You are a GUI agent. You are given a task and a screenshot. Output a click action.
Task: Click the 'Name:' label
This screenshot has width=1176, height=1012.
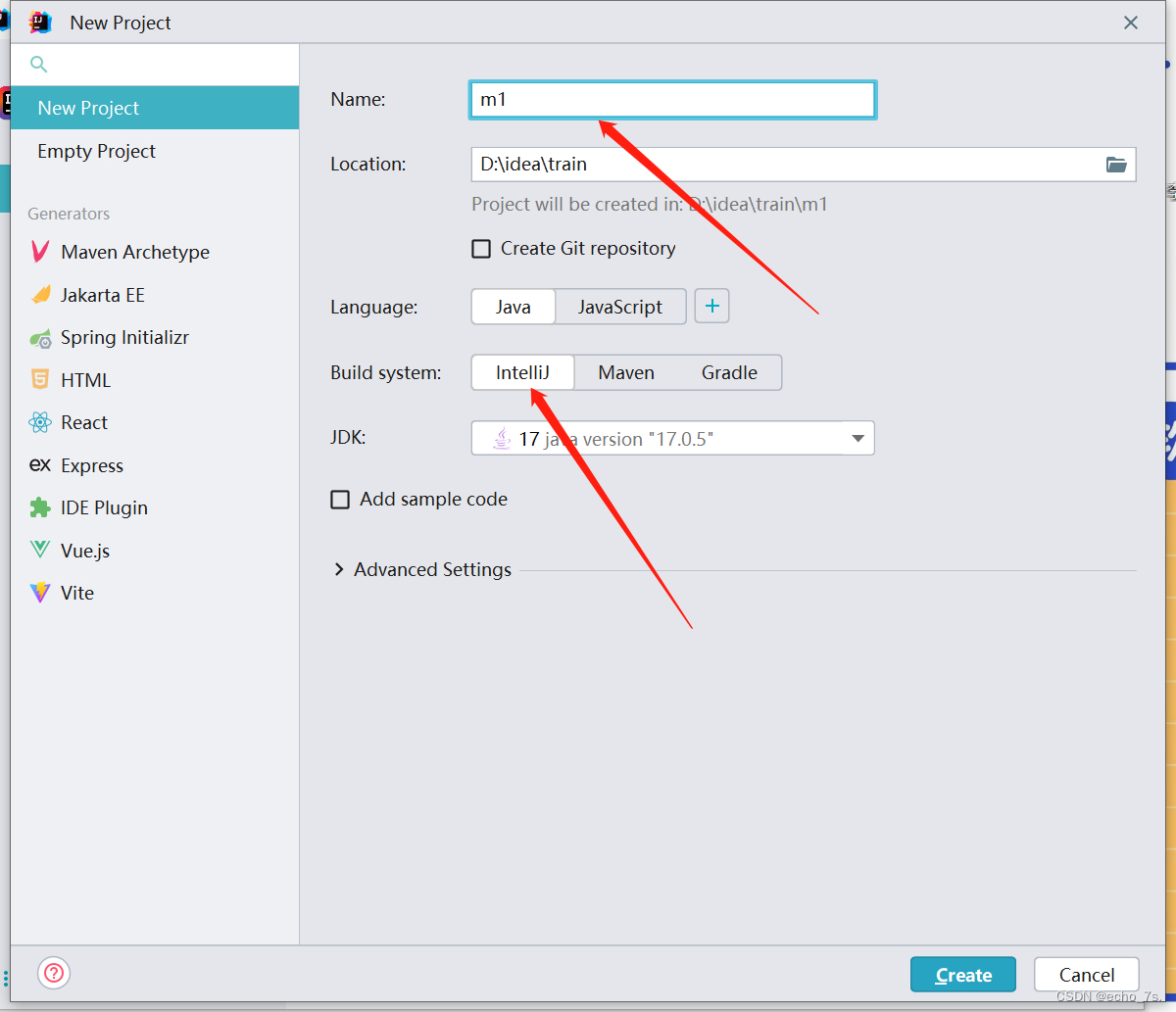point(359,99)
